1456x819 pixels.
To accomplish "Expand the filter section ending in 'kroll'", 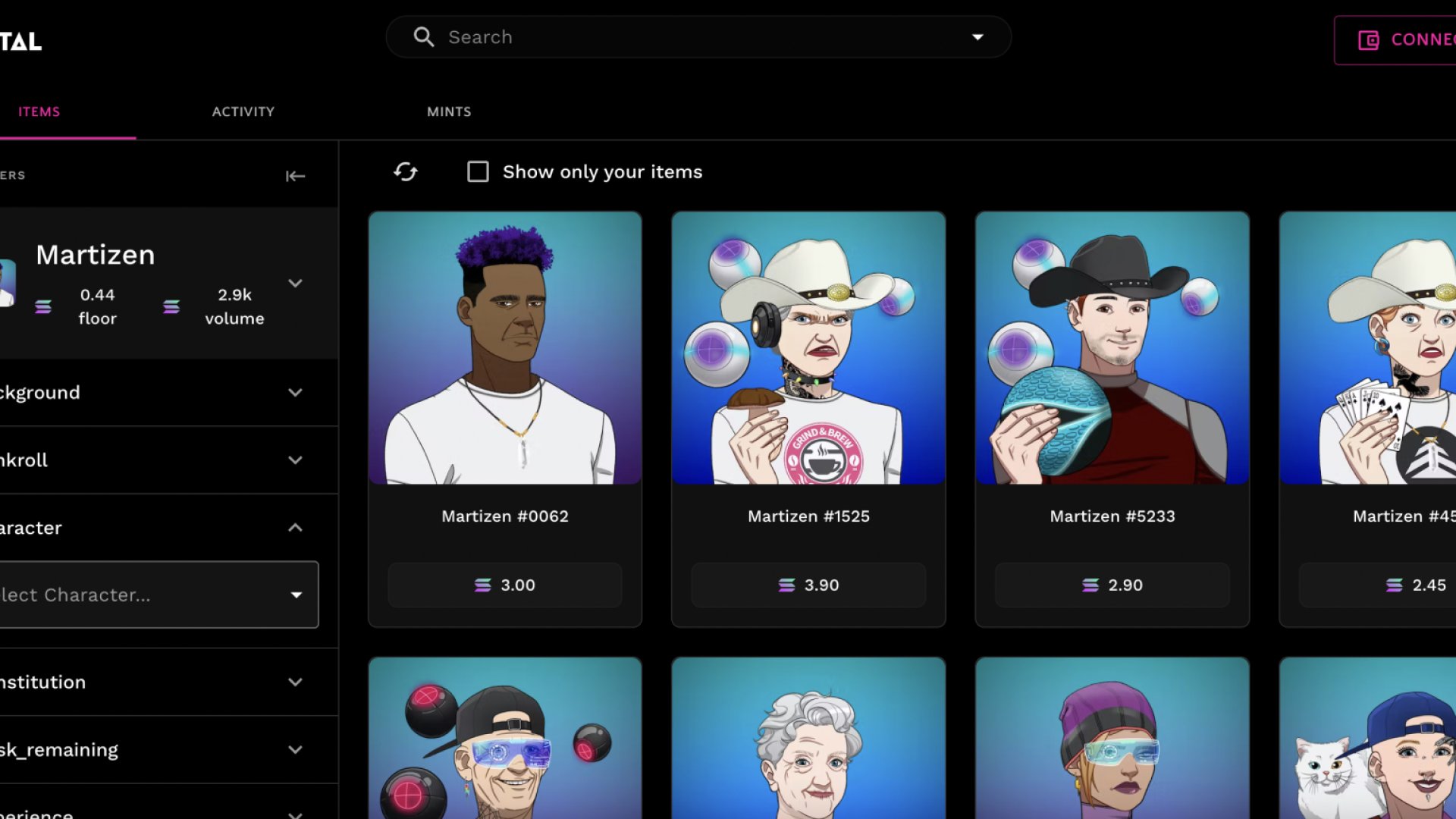I will point(168,460).
